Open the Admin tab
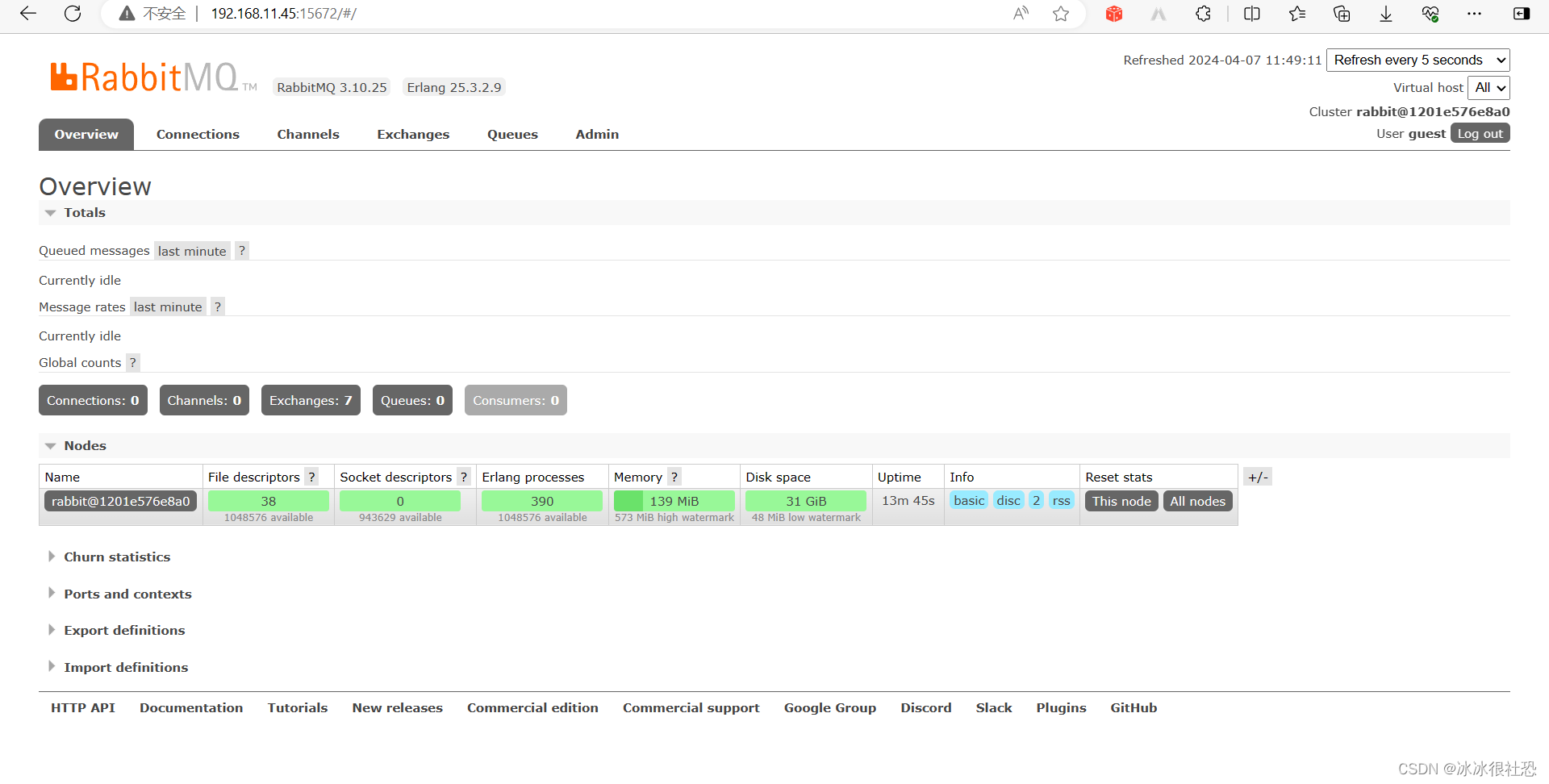Viewport: 1549px width, 784px height. point(597,134)
